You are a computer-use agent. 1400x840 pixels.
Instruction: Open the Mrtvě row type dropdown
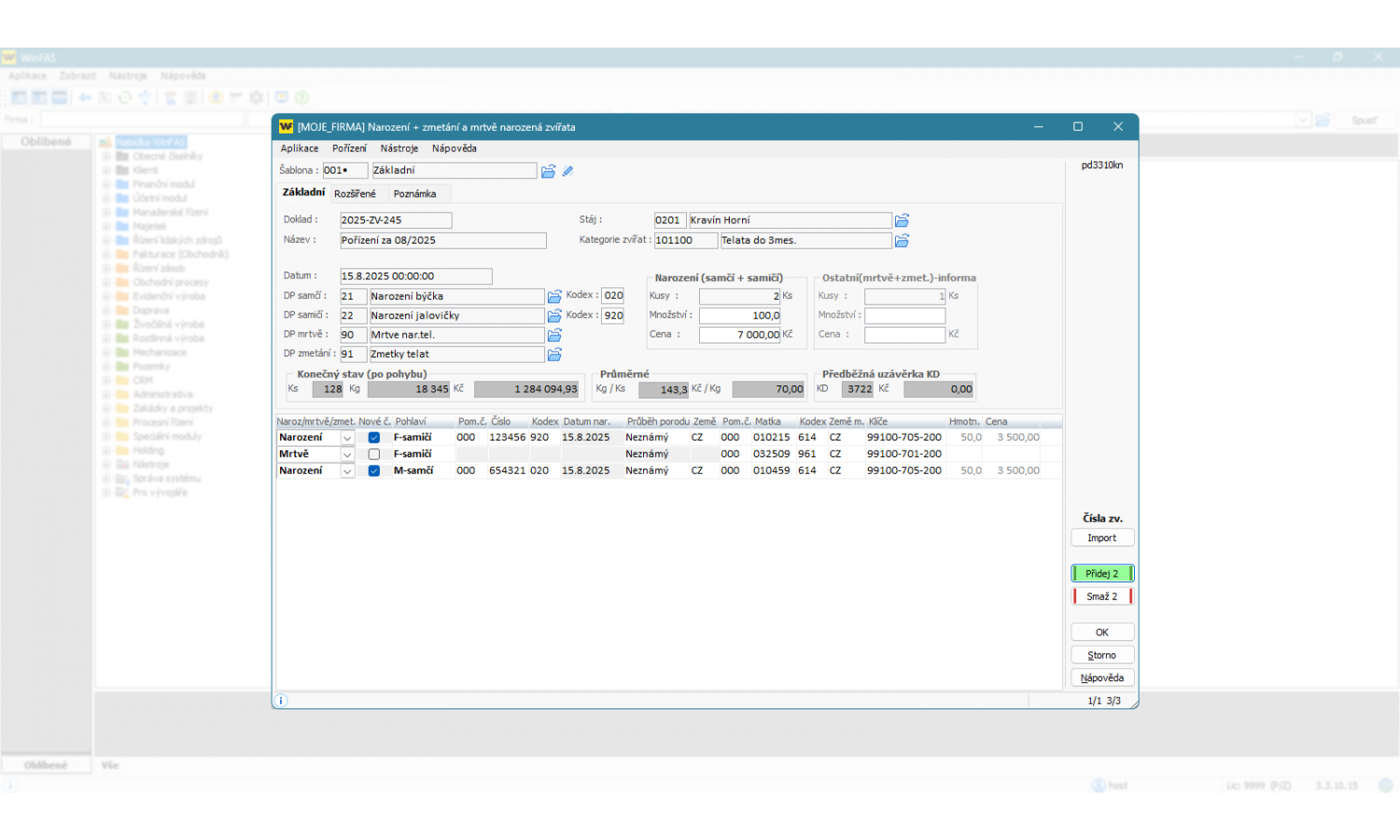click(x=347, y=455)
